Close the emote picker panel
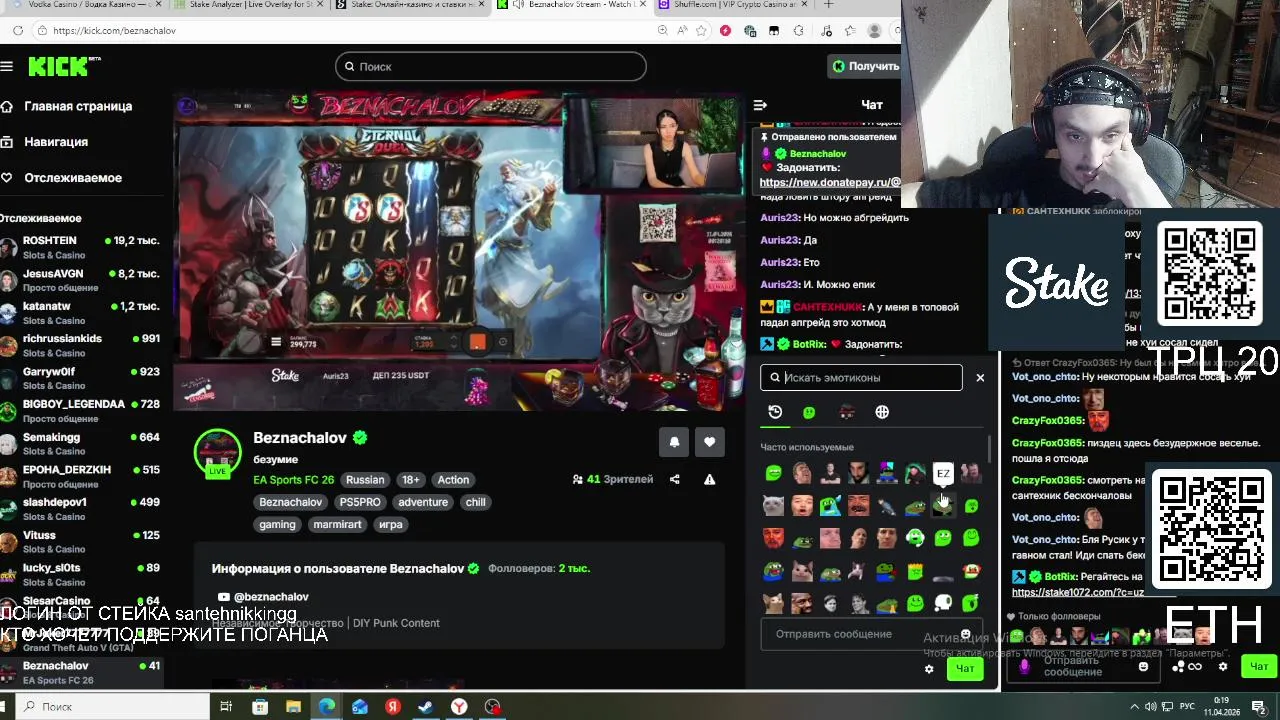Viewport: 1280px width, 720px height. tap(980, 377)
